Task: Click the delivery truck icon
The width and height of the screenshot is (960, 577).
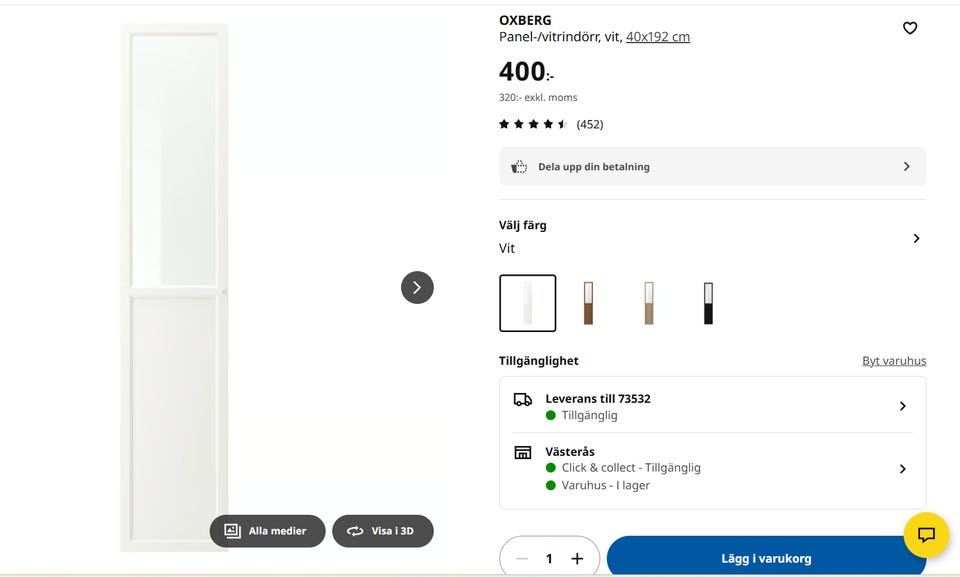Action: coord(523,399)
